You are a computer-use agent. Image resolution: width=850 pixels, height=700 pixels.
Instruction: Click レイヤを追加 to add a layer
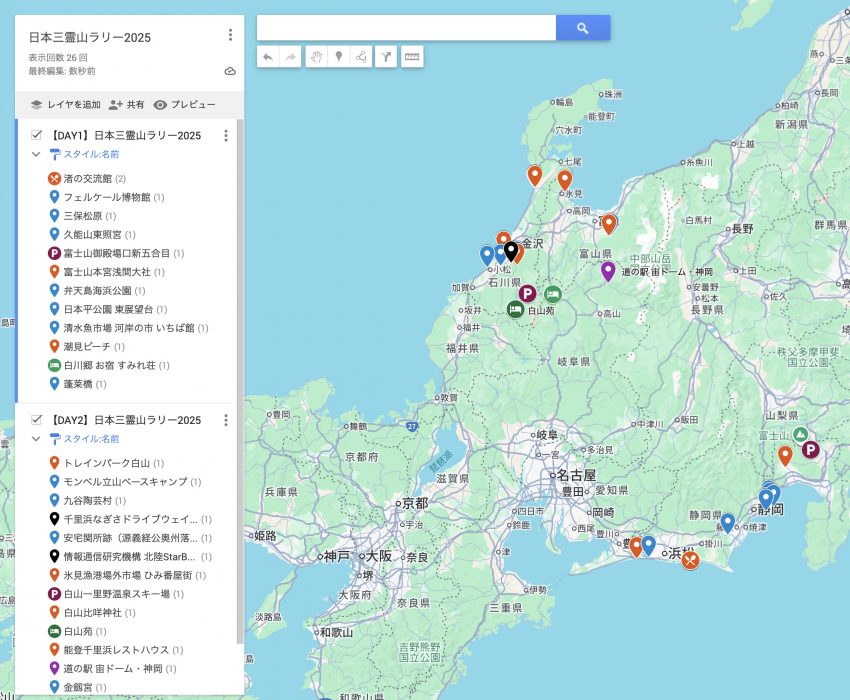[x=65, y=105]
